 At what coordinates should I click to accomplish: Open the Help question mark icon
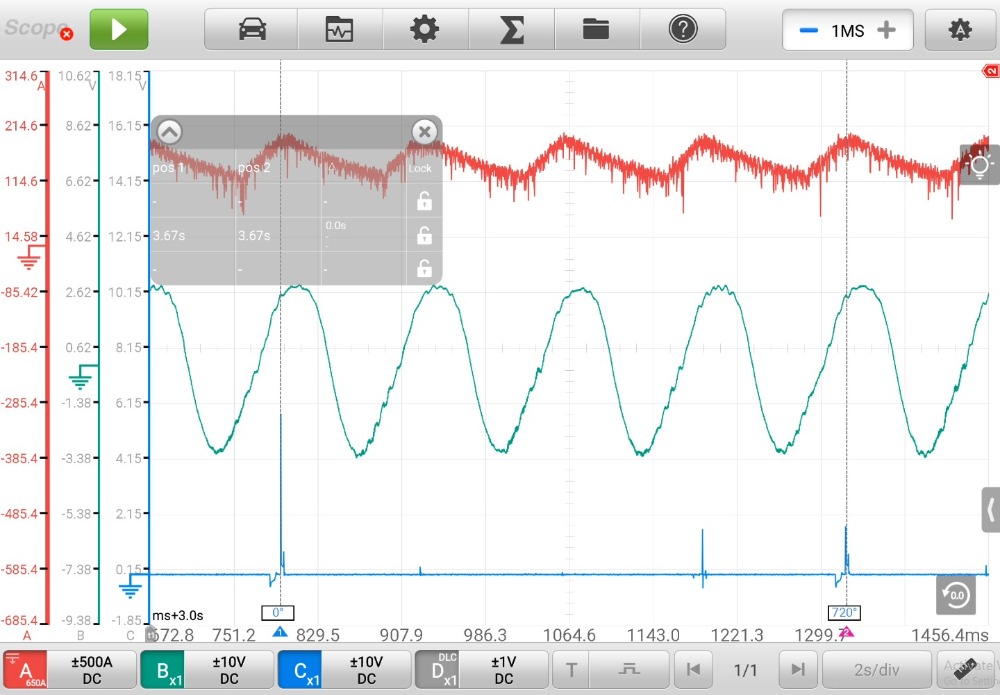point(682,30)
